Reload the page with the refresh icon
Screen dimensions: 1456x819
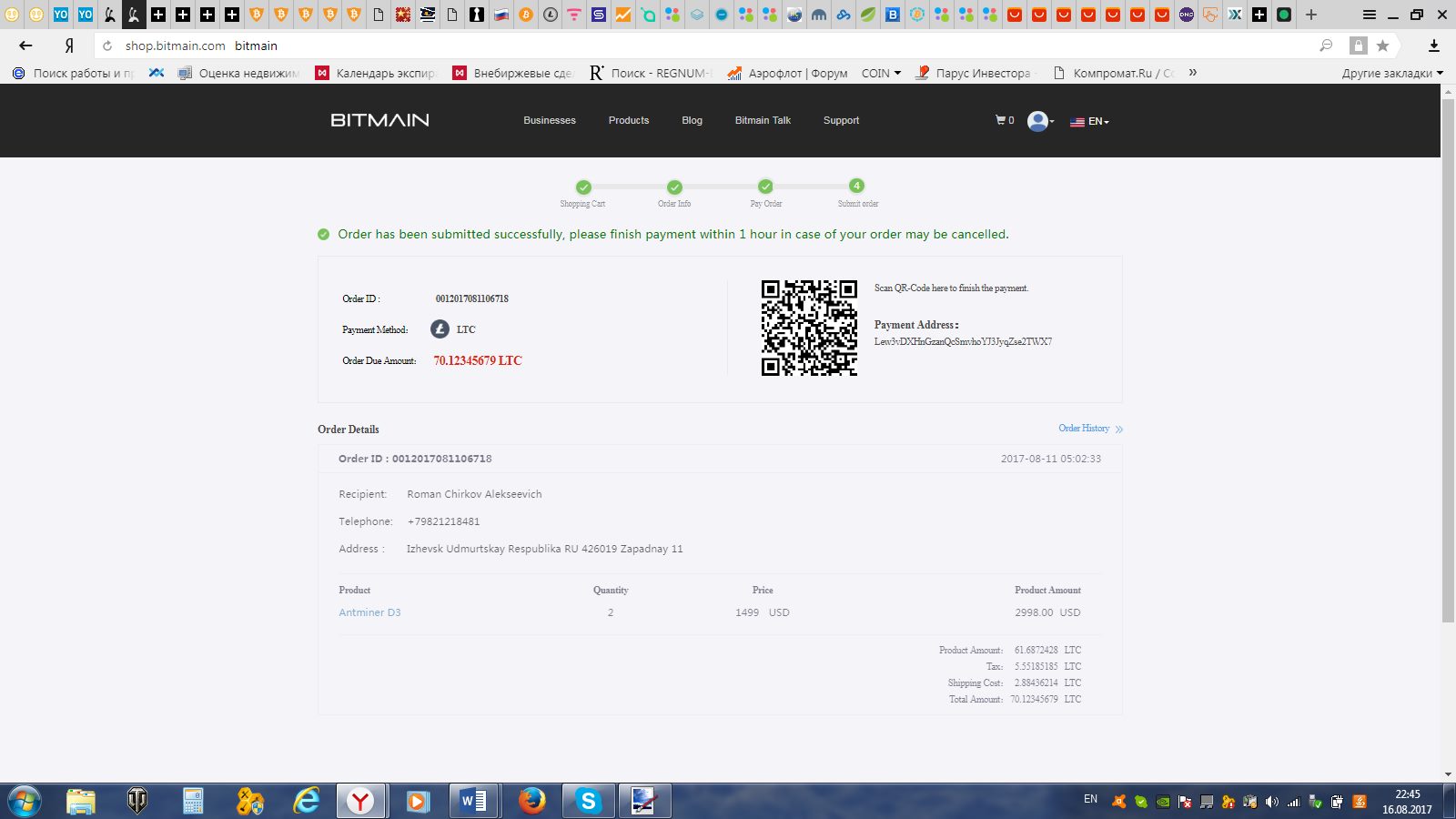(x=107, y=45)
